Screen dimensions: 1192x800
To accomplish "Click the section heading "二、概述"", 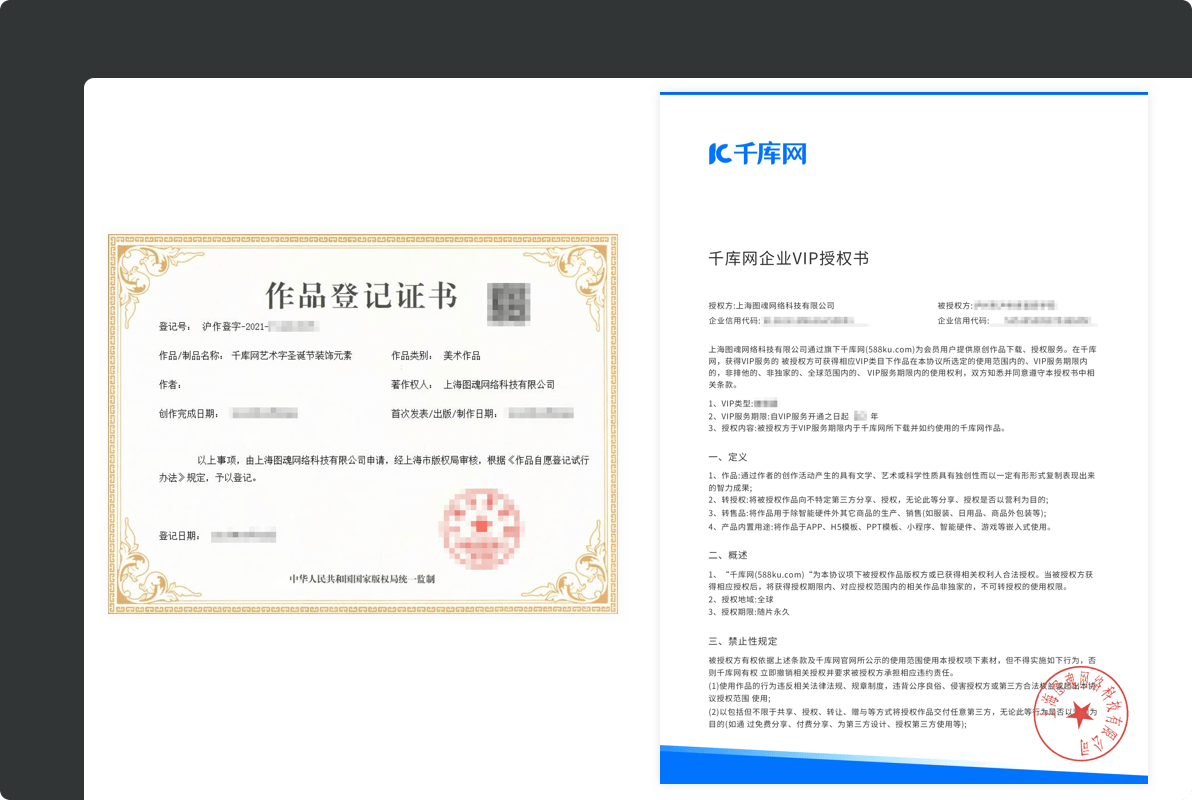I will click(x=728, y=555).
